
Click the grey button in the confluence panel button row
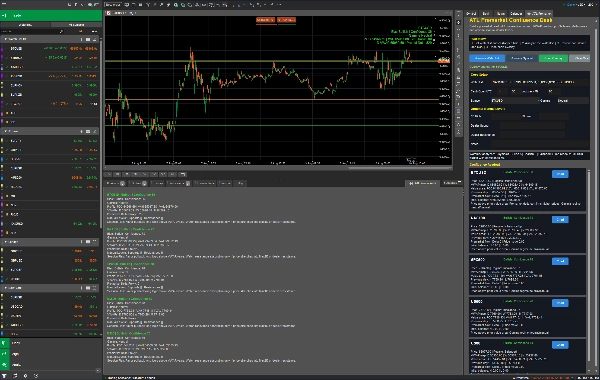[580, 58]
